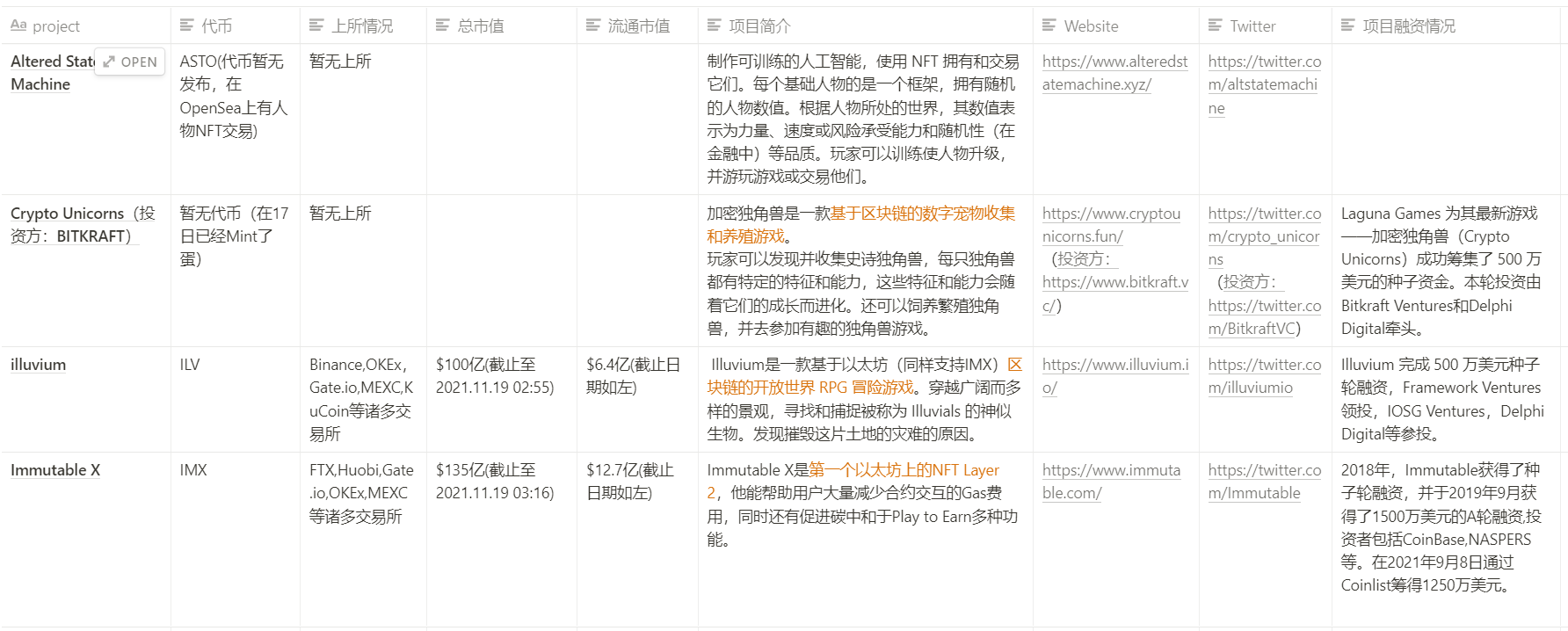This screenshot has height=631, width=1568.
Task: Open the alteredstatemachine.xyz website link
Action: point(1114,73)
